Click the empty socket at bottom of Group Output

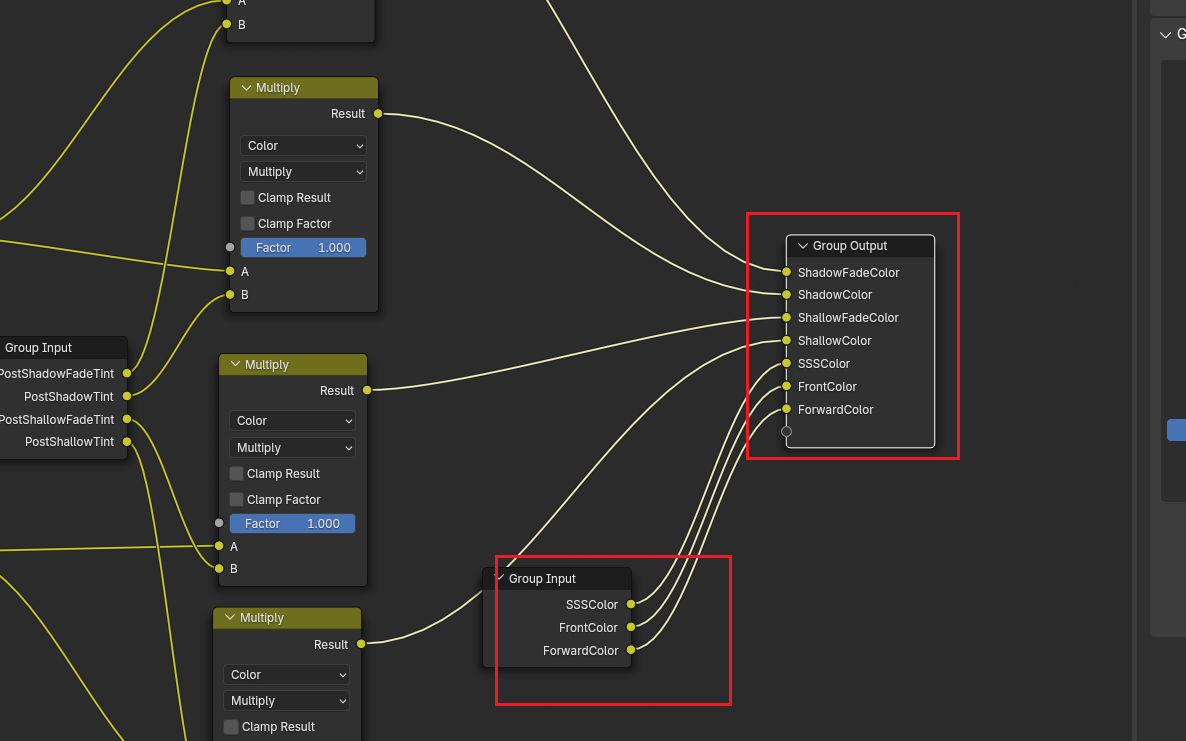[787, 432]
